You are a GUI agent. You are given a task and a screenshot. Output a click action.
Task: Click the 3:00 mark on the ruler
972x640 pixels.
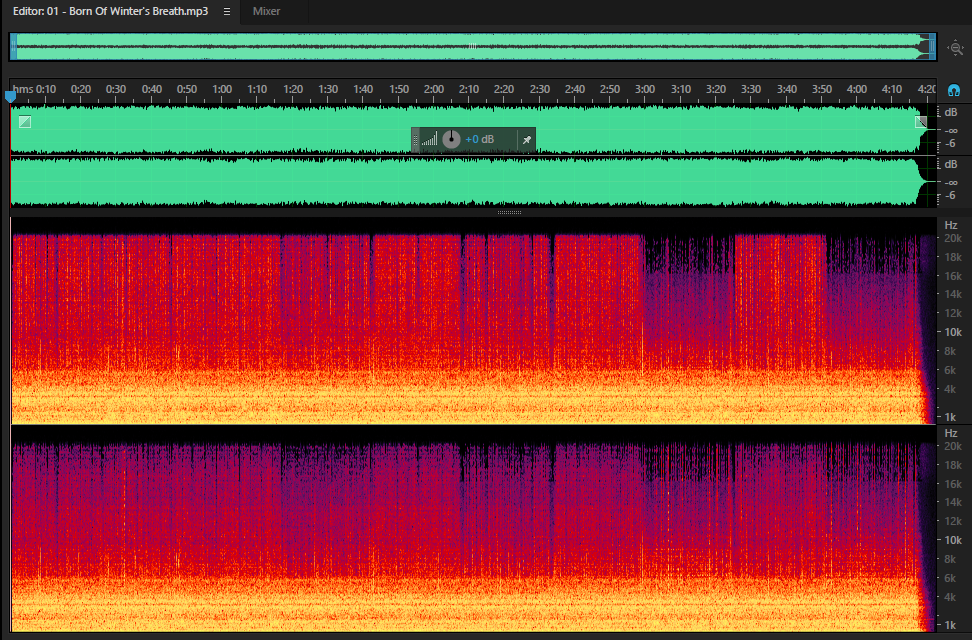(645, 89)
